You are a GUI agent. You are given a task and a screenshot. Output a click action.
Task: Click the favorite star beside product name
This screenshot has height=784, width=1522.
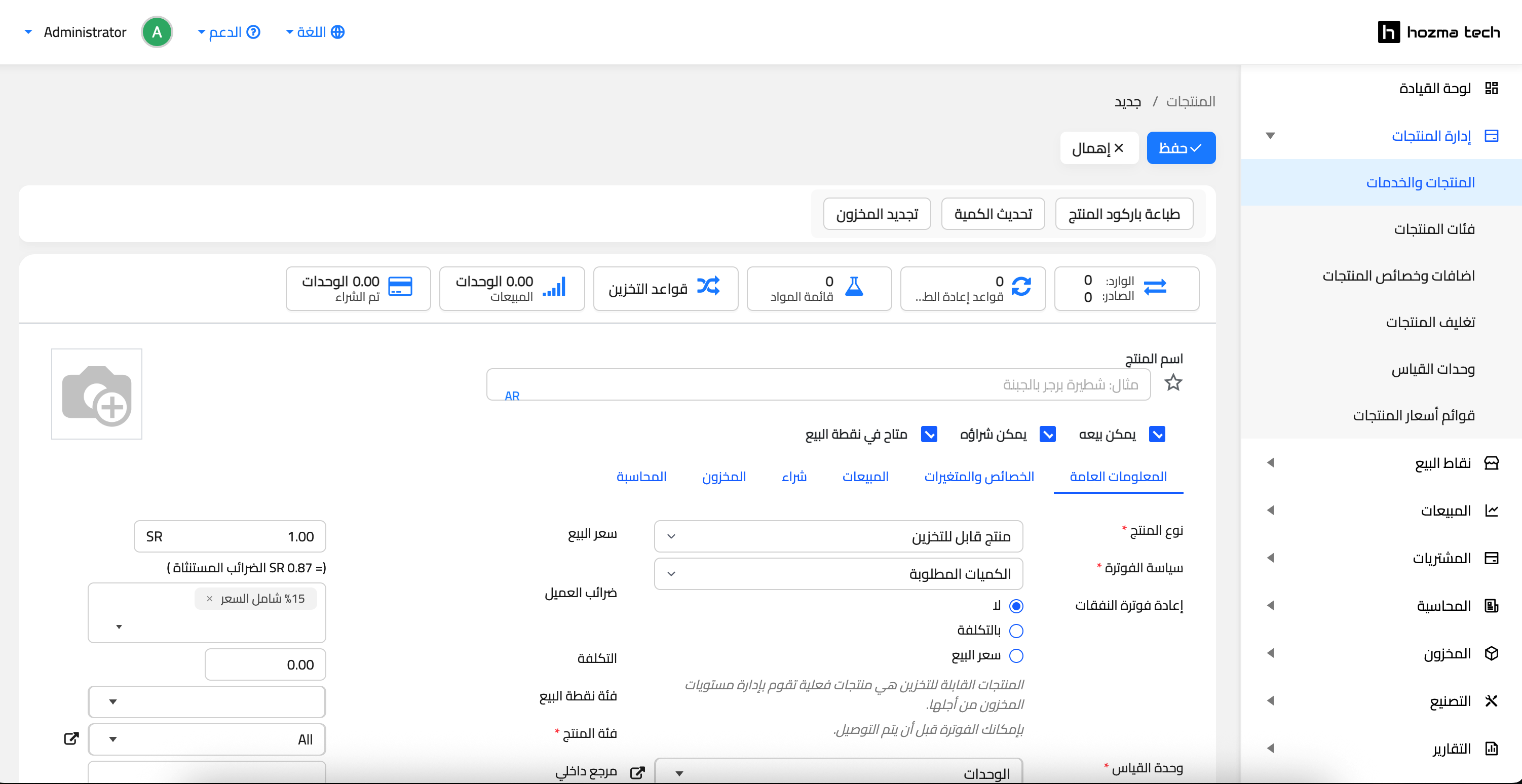pyautogui.click(x=1173, y=383)
